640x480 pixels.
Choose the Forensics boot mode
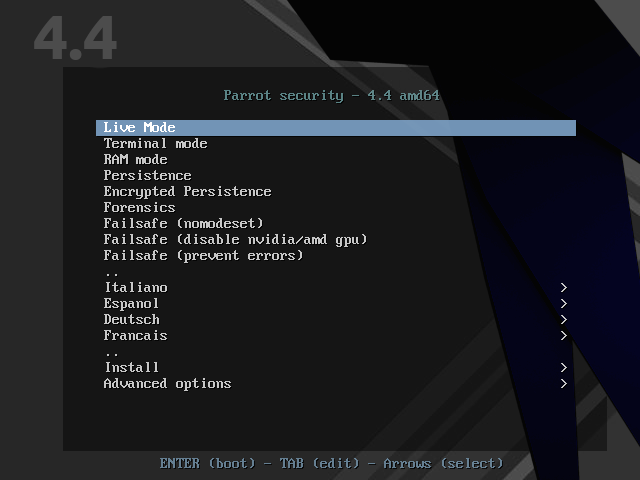pyautogui.click(x=139, y=208)
